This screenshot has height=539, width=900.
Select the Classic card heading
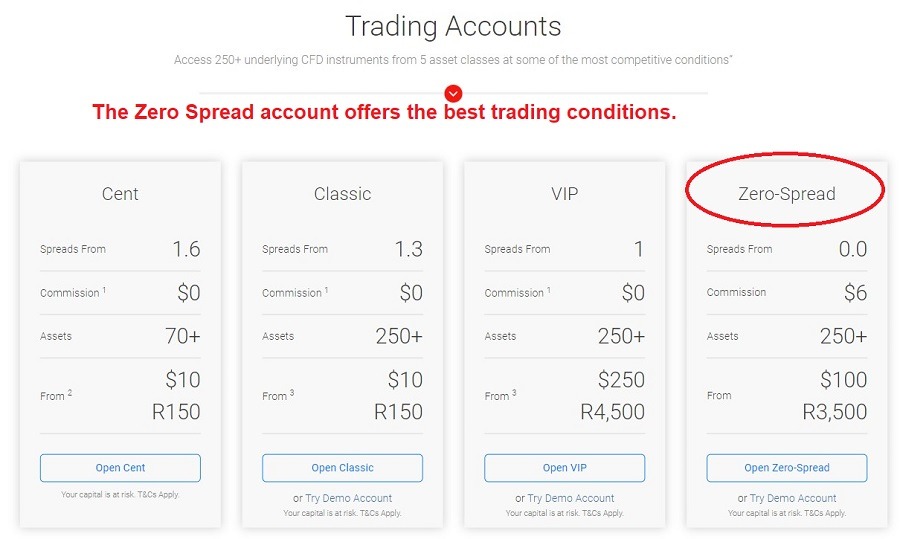[x=342, y=194]
